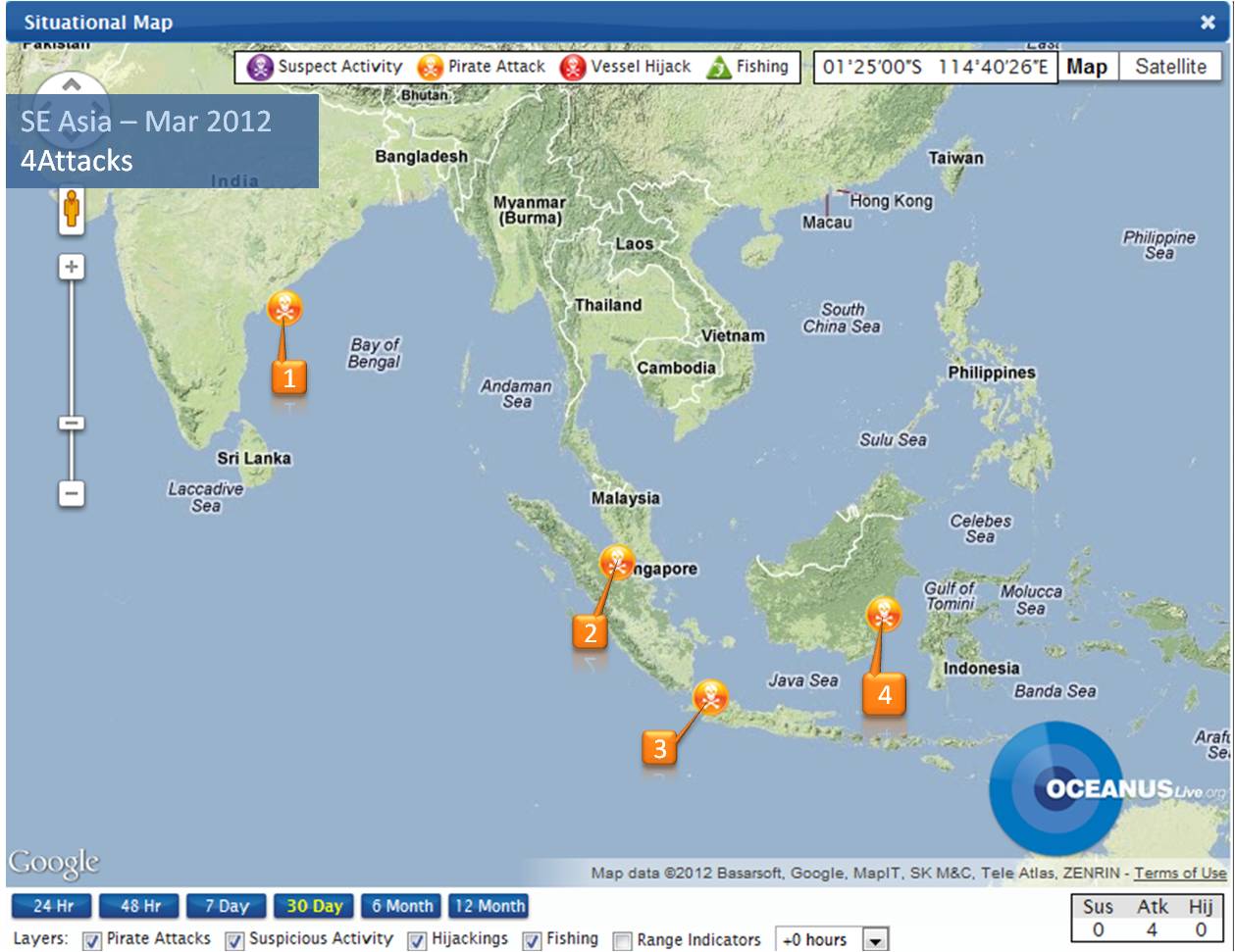Click the Philippines map label
Screen dimensions: 1235x952
[x=992, y=373]
